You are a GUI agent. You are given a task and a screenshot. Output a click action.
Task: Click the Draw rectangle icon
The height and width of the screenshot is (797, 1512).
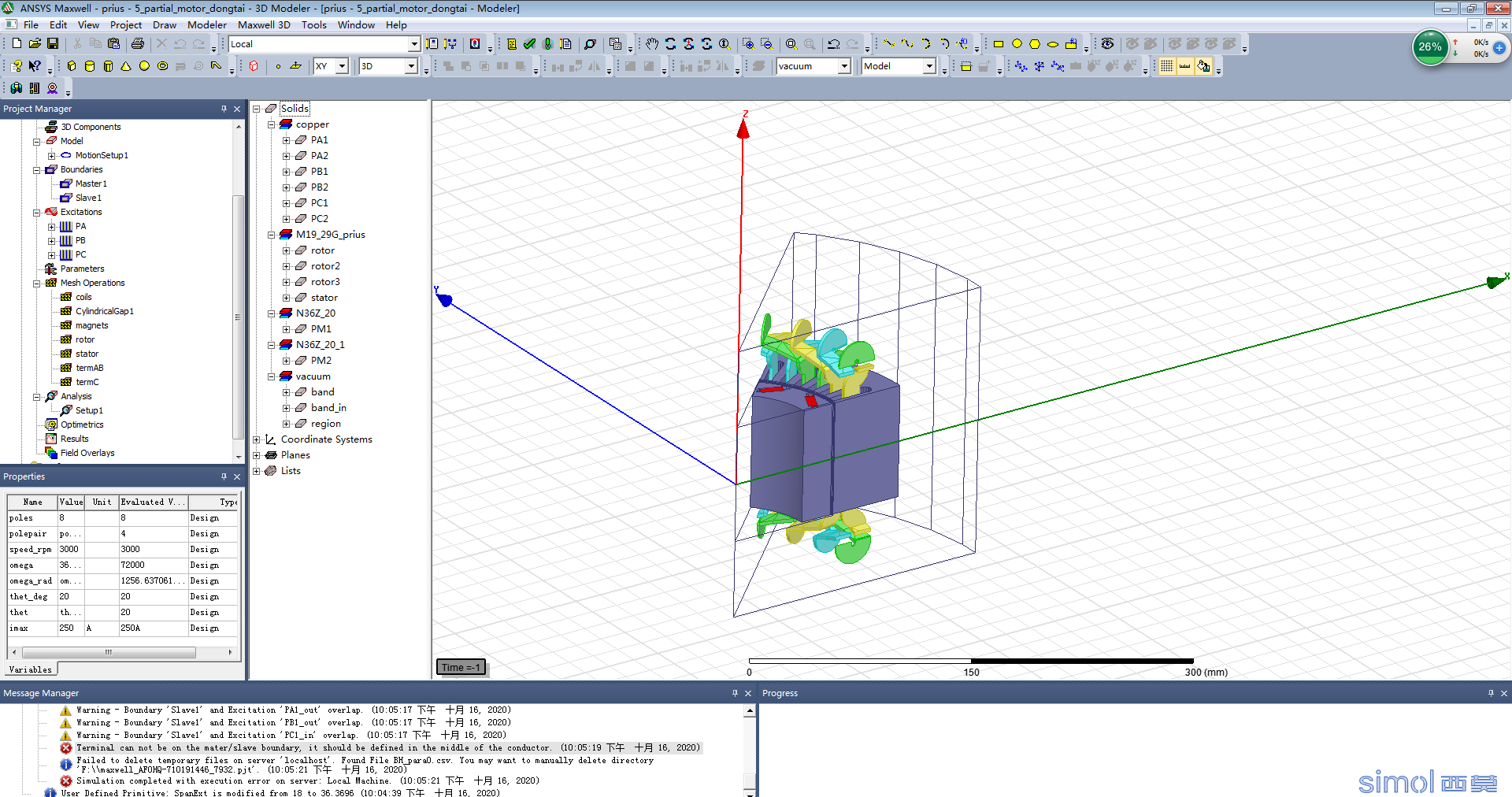pyautogui.click(x=999, y=44)
